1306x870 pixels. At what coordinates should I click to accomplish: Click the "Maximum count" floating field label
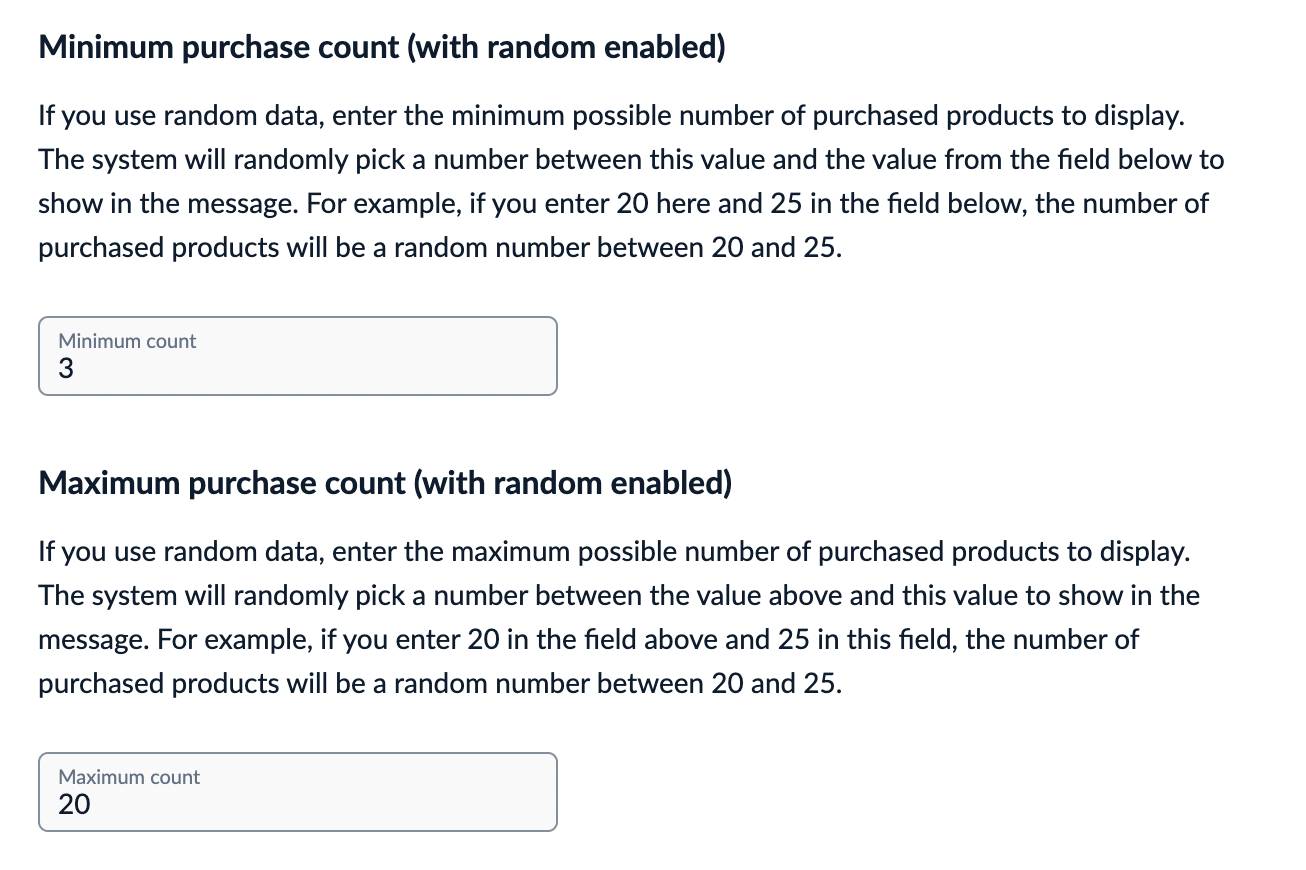click(129, 777)
